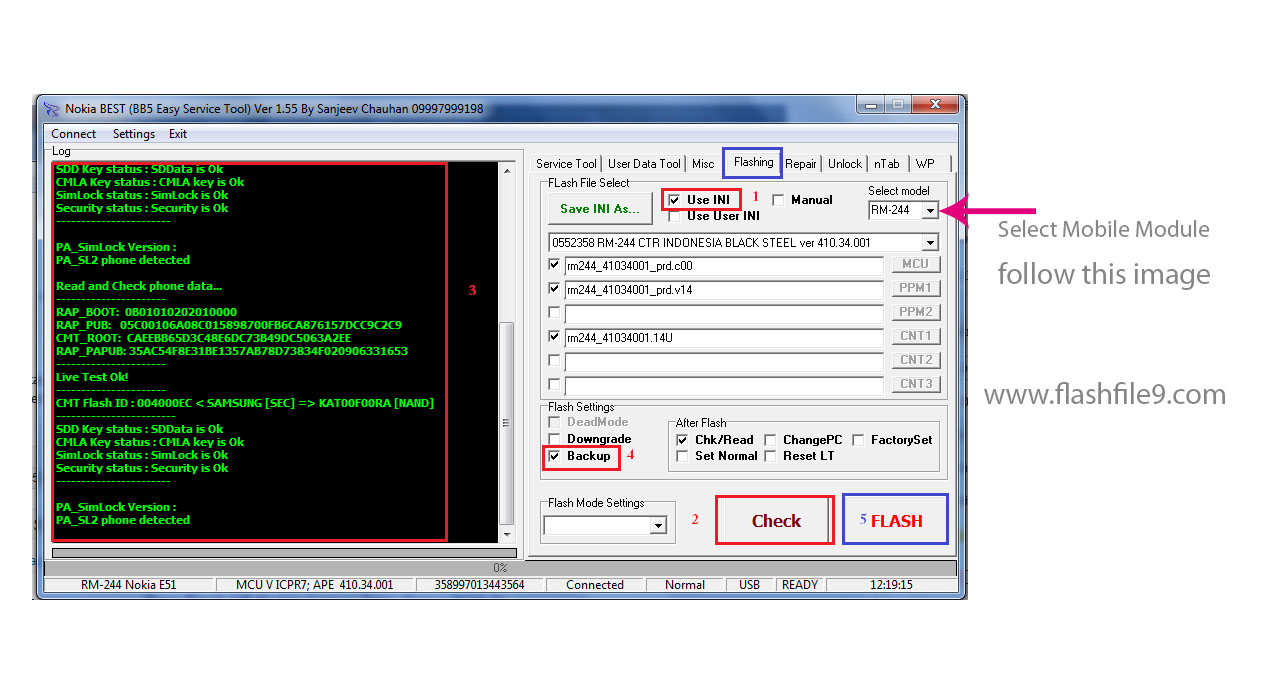The height and width of the screenshot is (694, 1282).
Task: Switch to the Service Tool tab
Action: [566, 164]
